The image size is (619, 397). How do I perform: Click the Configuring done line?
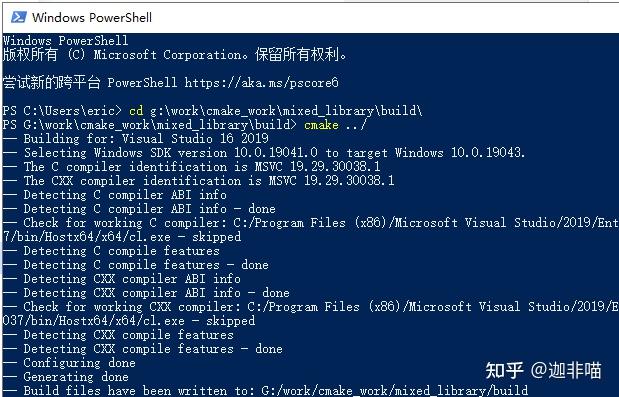pyautogui.click(x=69, y=363)
